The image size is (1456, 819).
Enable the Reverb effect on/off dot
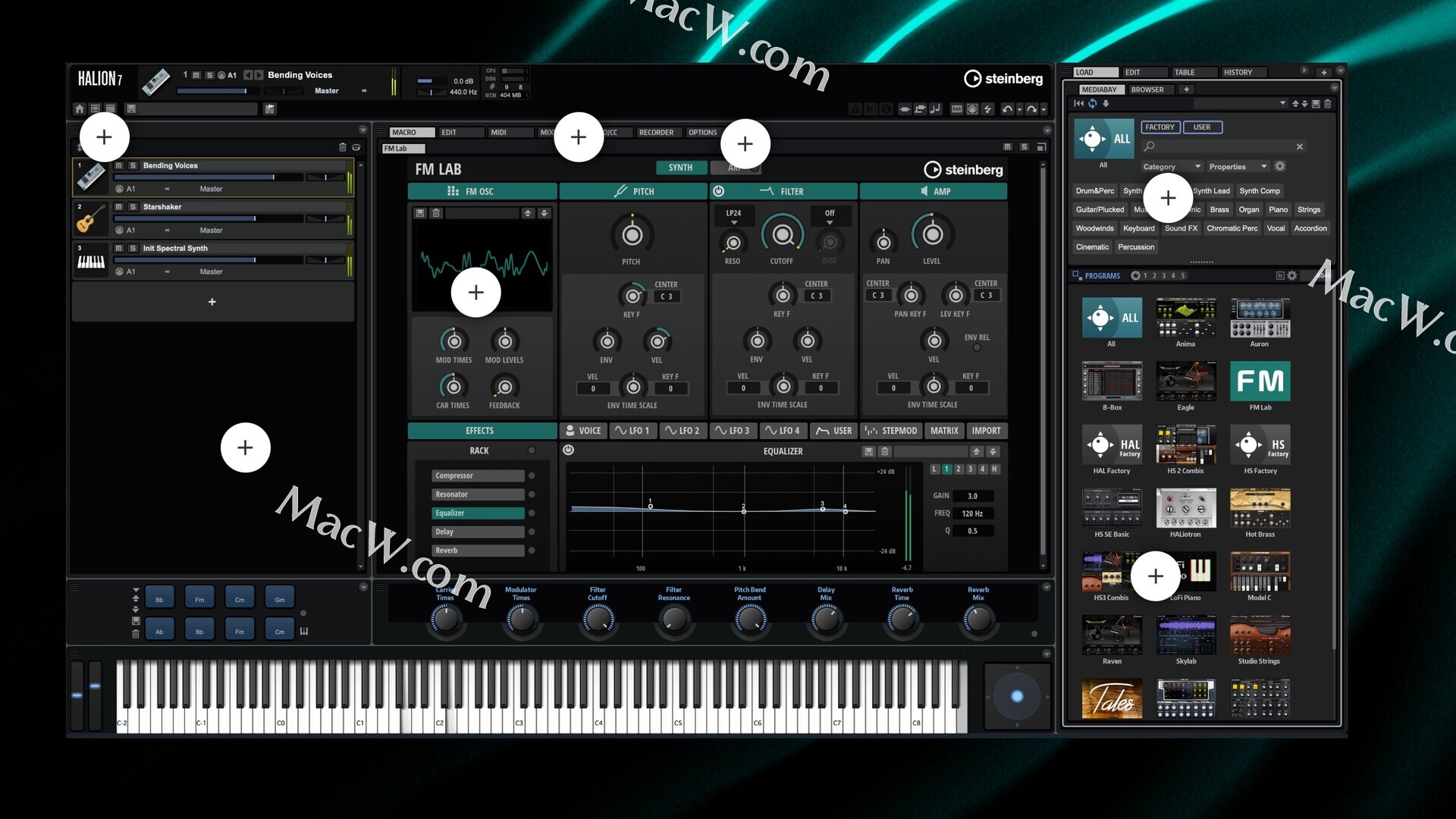[x=532, y=551]
